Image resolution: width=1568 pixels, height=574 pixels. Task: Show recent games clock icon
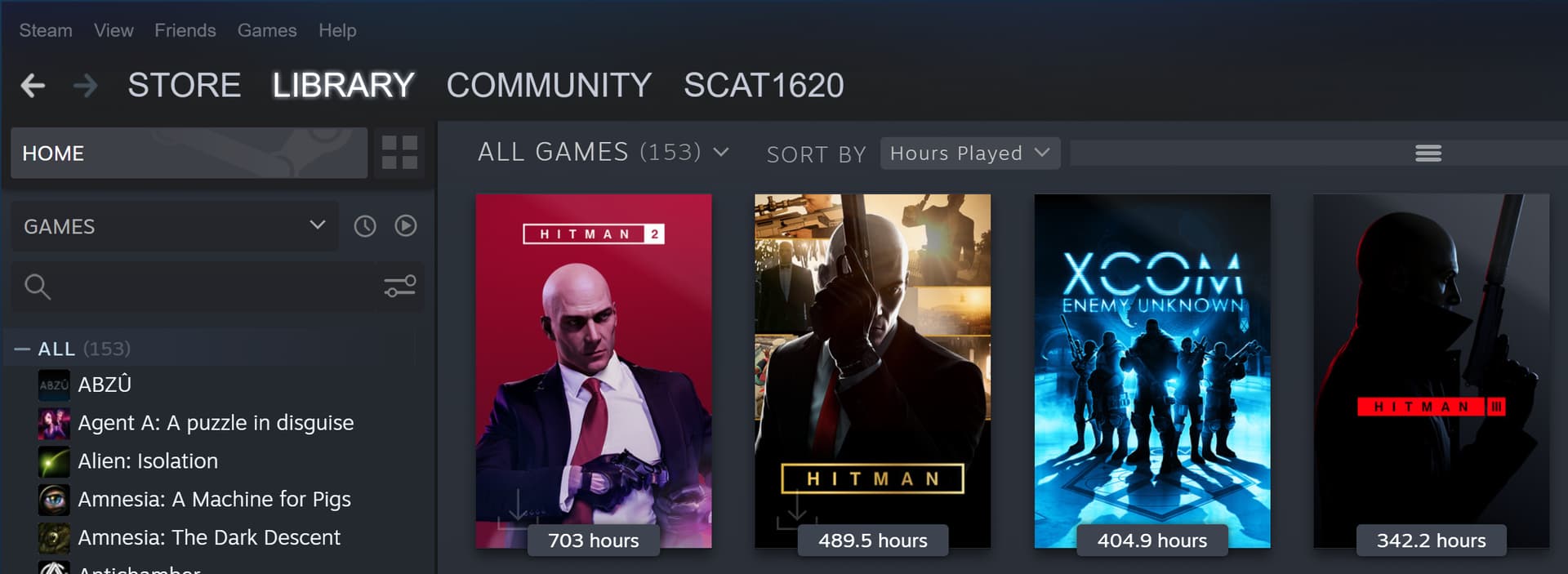coord(365,226)
